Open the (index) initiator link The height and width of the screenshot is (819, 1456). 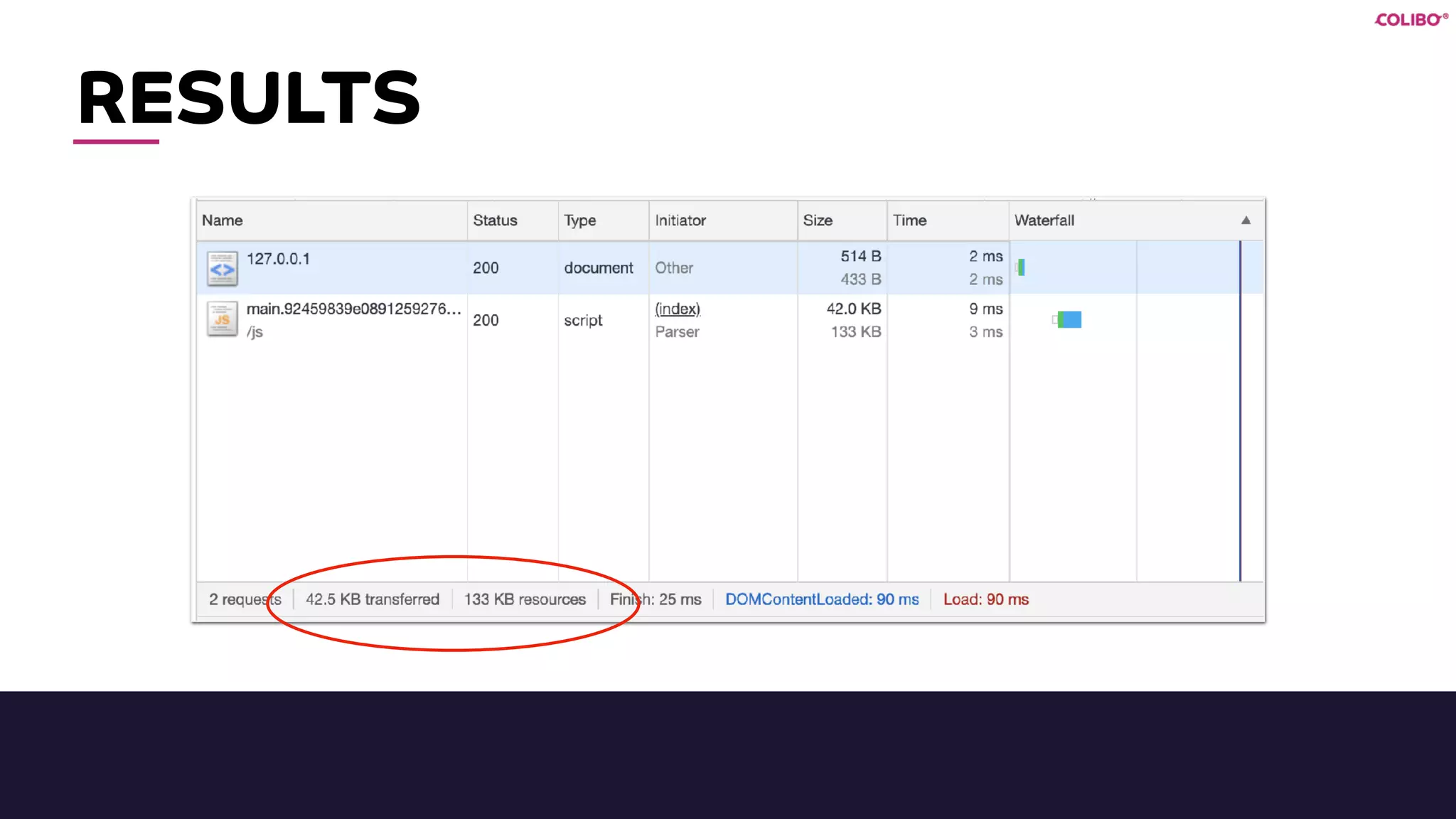(677, 309)
